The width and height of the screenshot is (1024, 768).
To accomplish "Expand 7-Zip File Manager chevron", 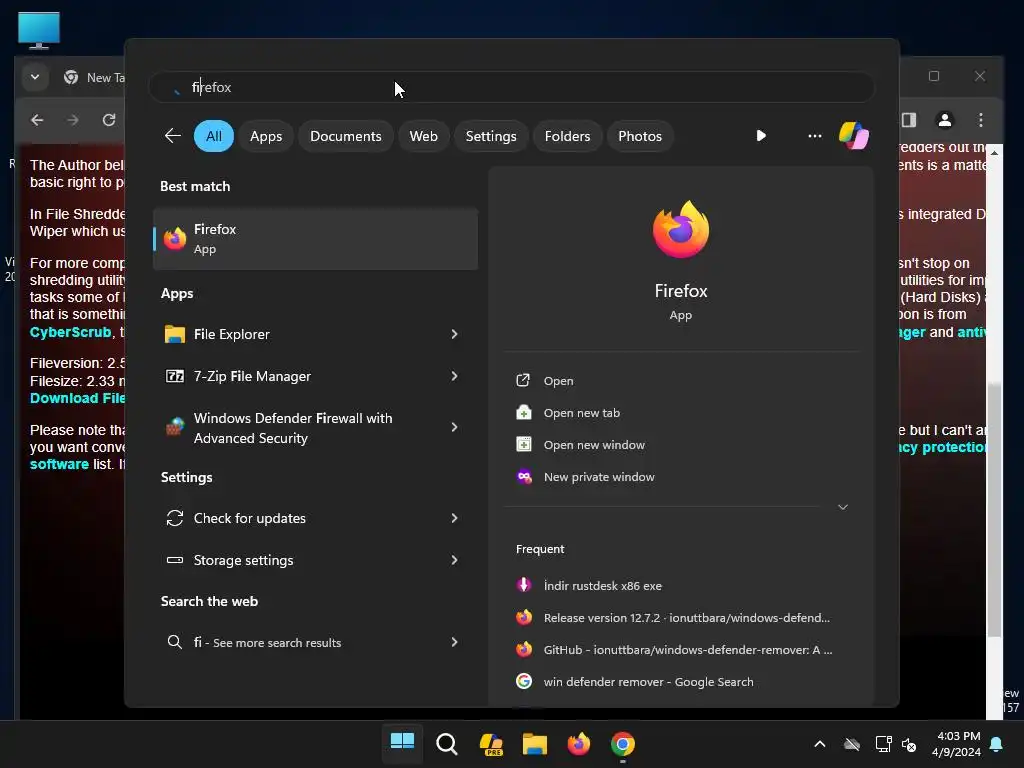I will pyautogui.click(x=455, y=376).
